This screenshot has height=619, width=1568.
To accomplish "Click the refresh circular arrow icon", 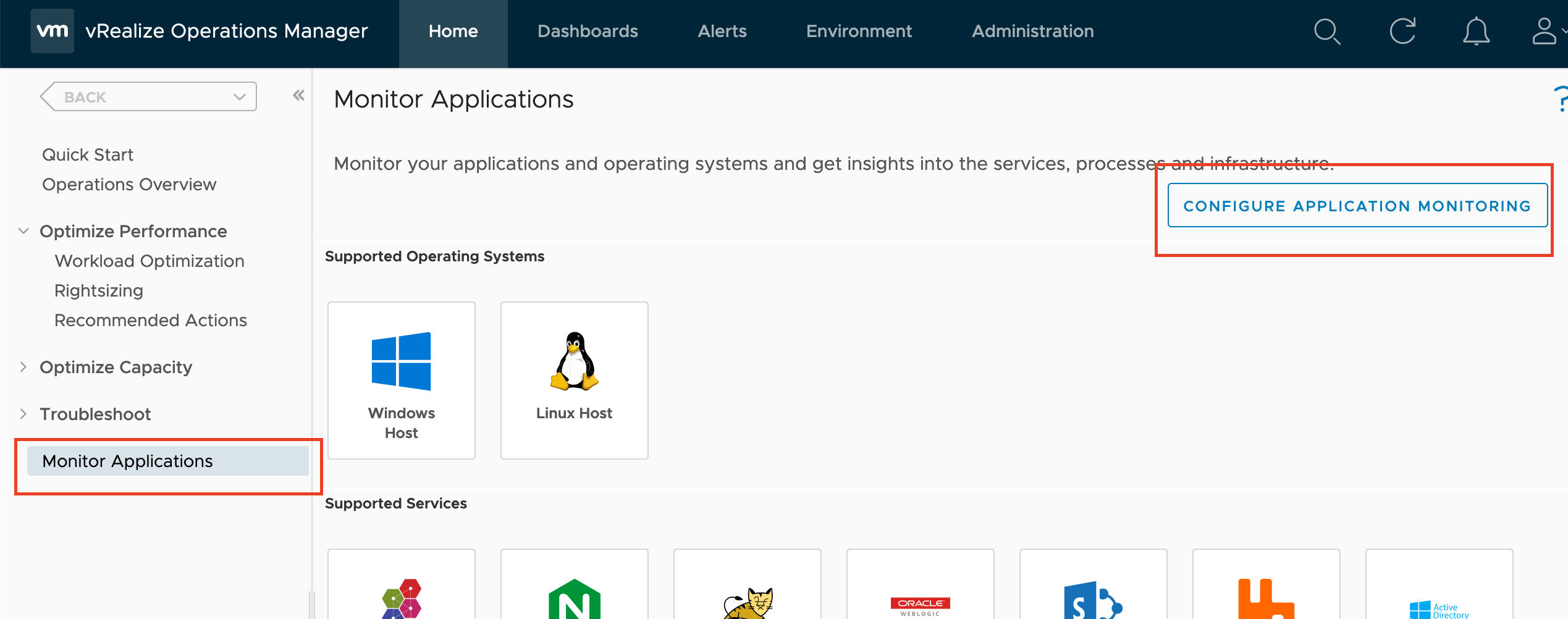I will tap(1402, 32).
